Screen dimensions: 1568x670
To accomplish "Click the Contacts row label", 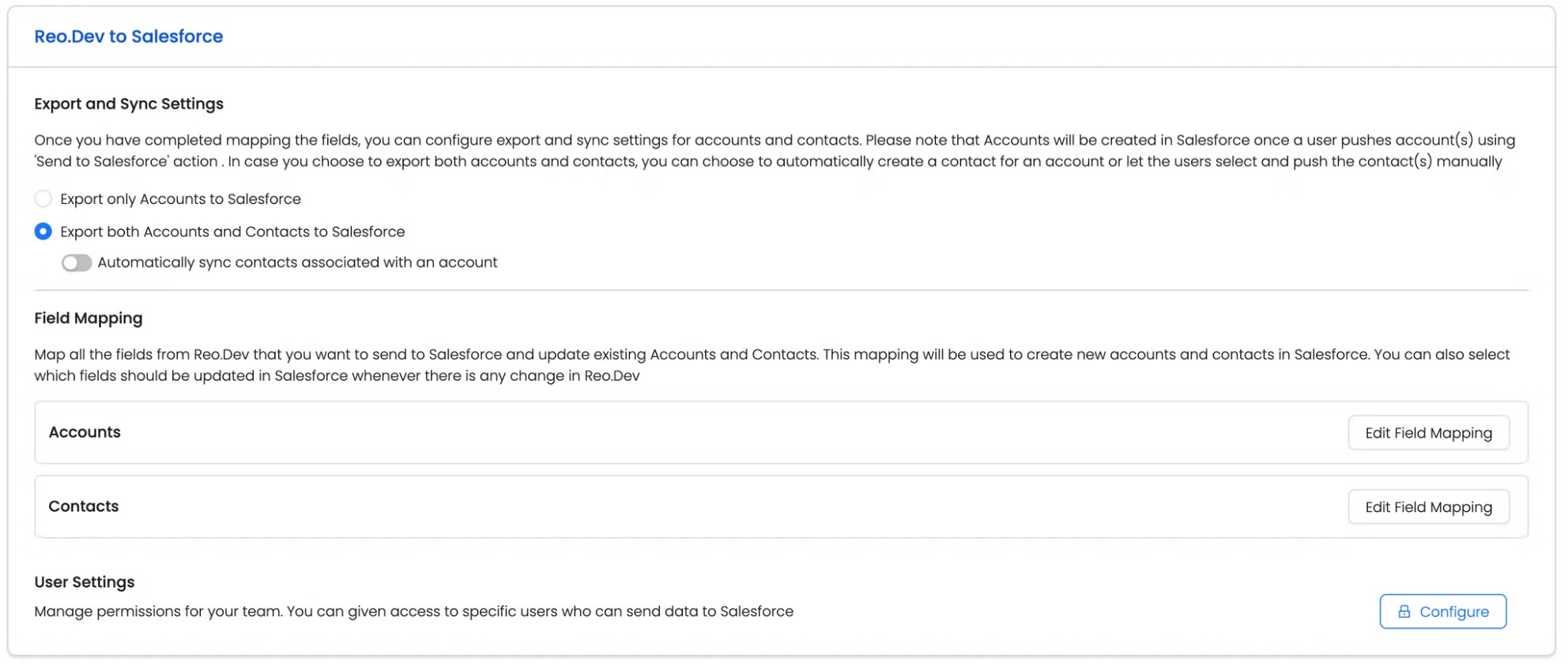I will (x=84, y=506).
